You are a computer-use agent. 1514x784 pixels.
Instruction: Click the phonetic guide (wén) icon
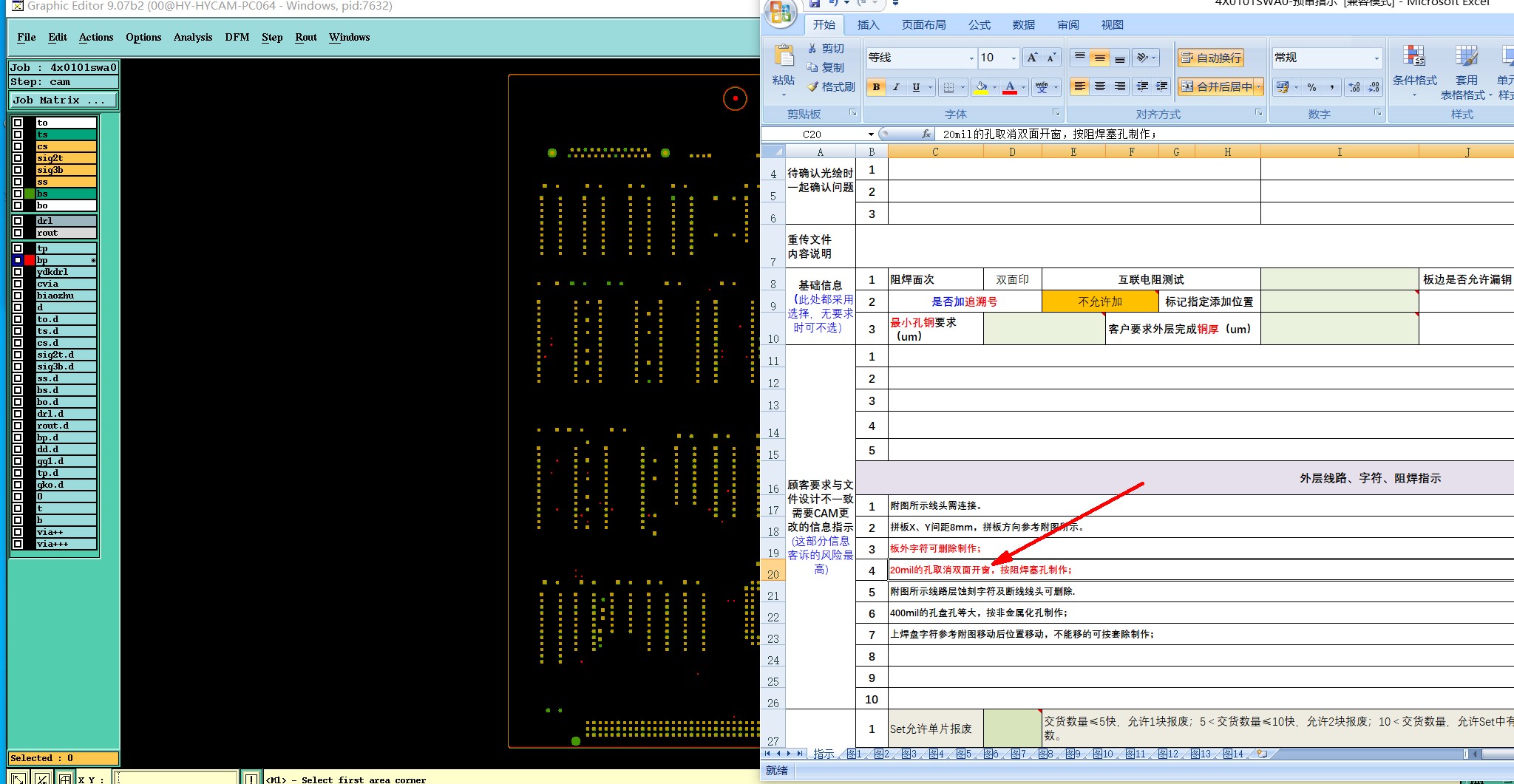(1042, 87)
